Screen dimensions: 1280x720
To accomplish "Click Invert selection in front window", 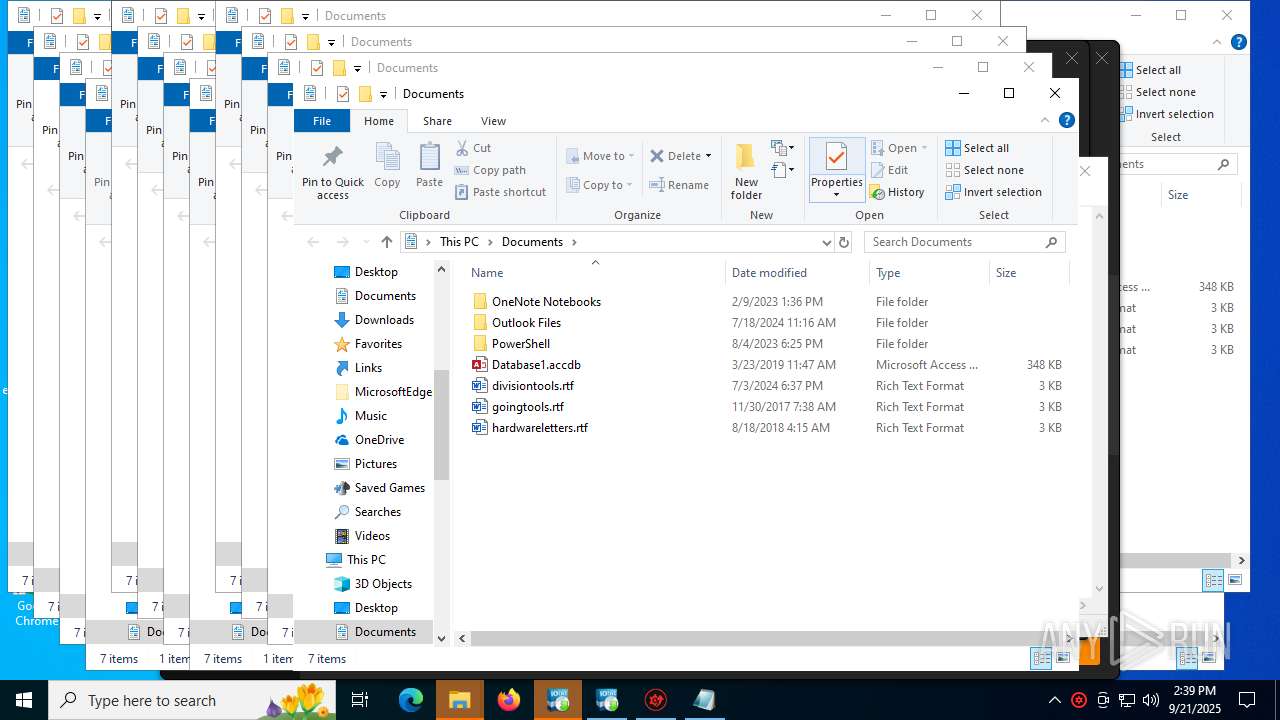I will coord(993,192).
